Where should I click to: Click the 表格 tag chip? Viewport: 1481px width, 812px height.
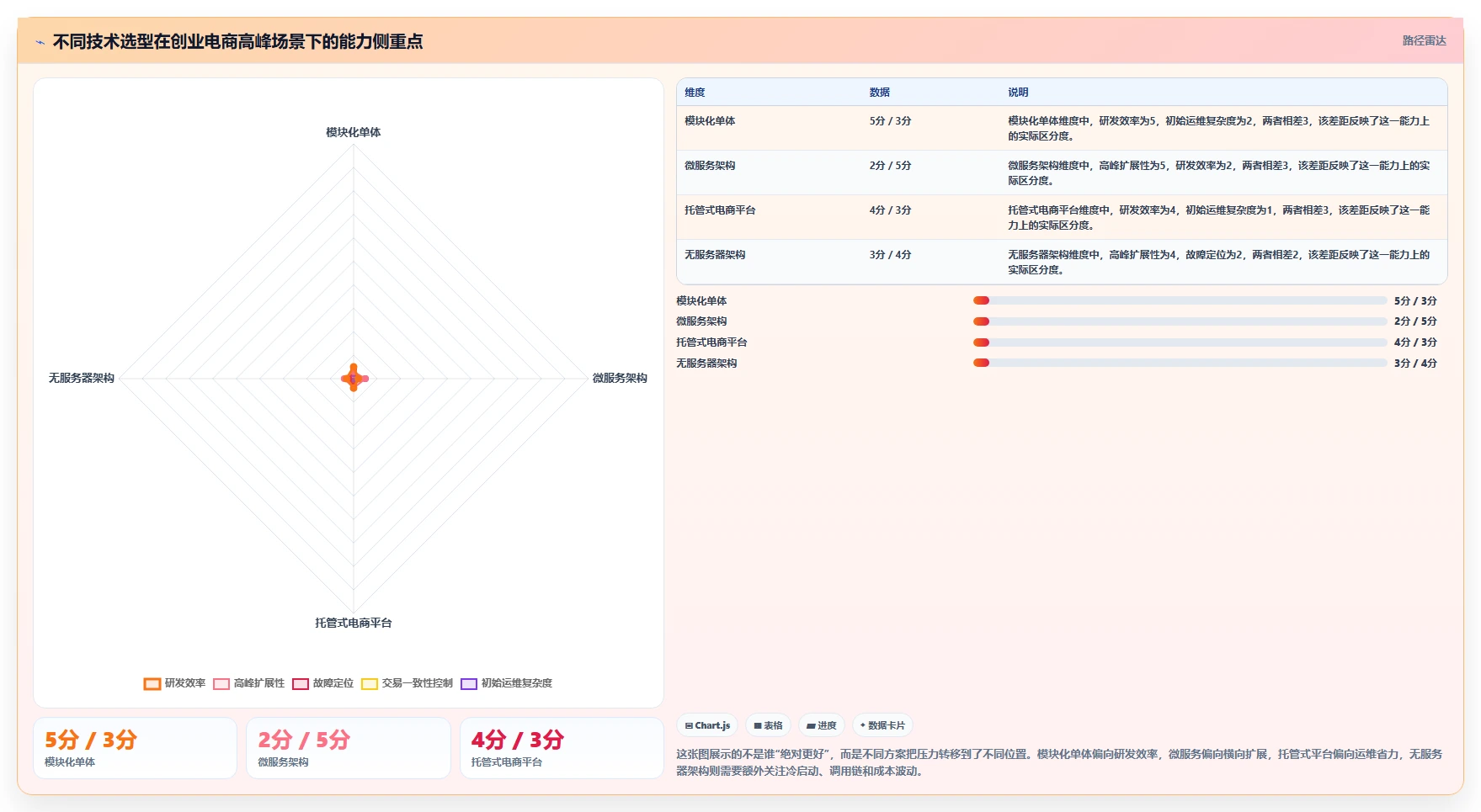coord(768,725)
